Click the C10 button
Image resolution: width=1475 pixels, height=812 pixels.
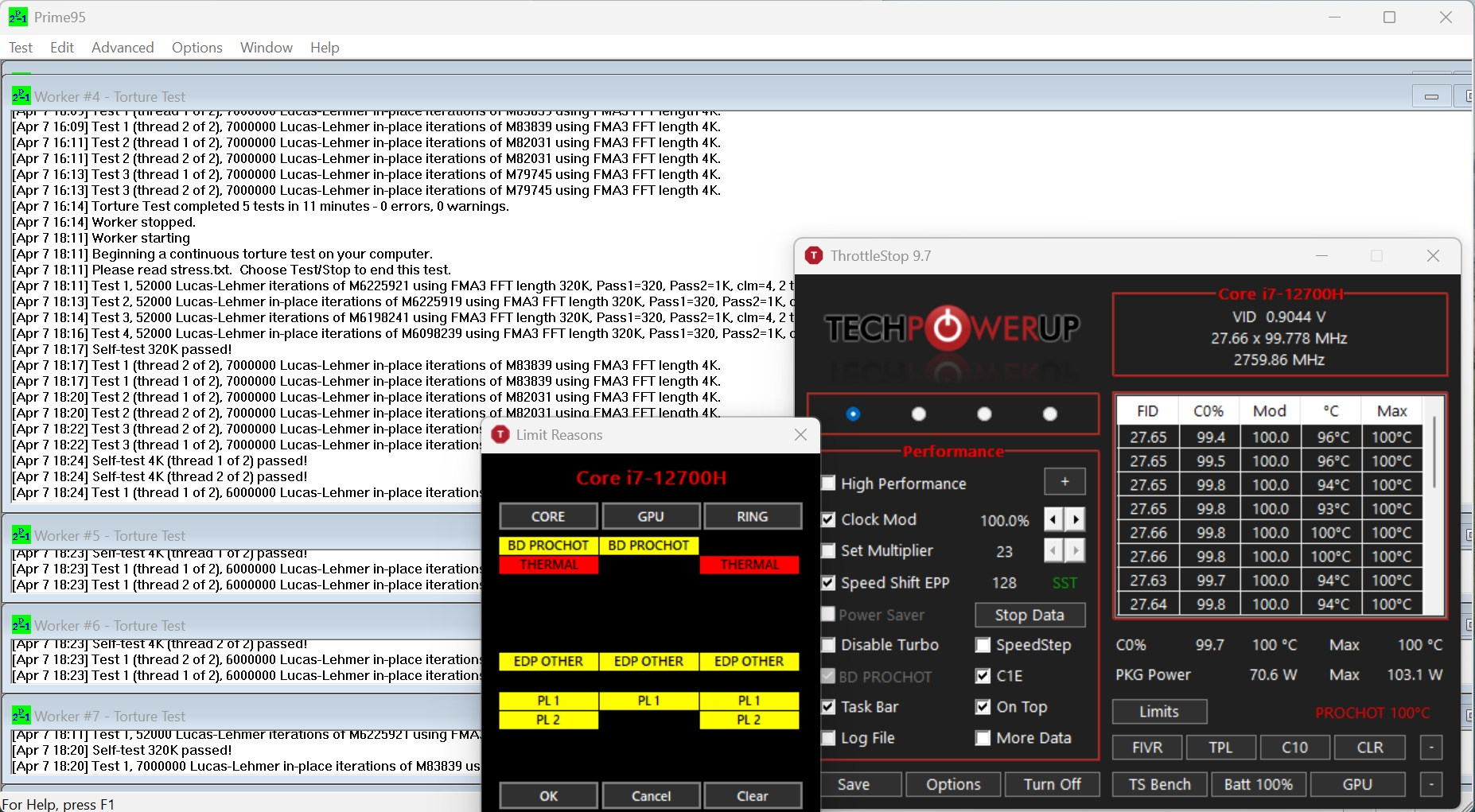pos(1294,748)
